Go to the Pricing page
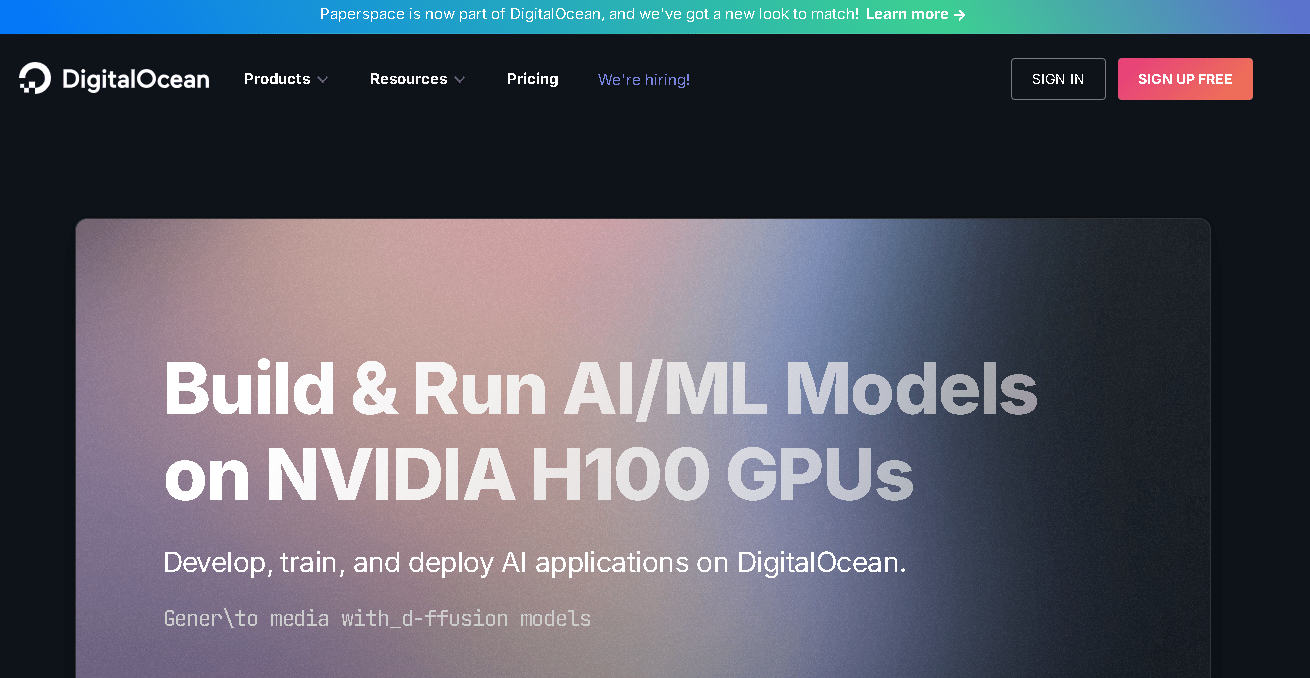The height and width of the screenshot is (678, 1310). coord(532,79)
